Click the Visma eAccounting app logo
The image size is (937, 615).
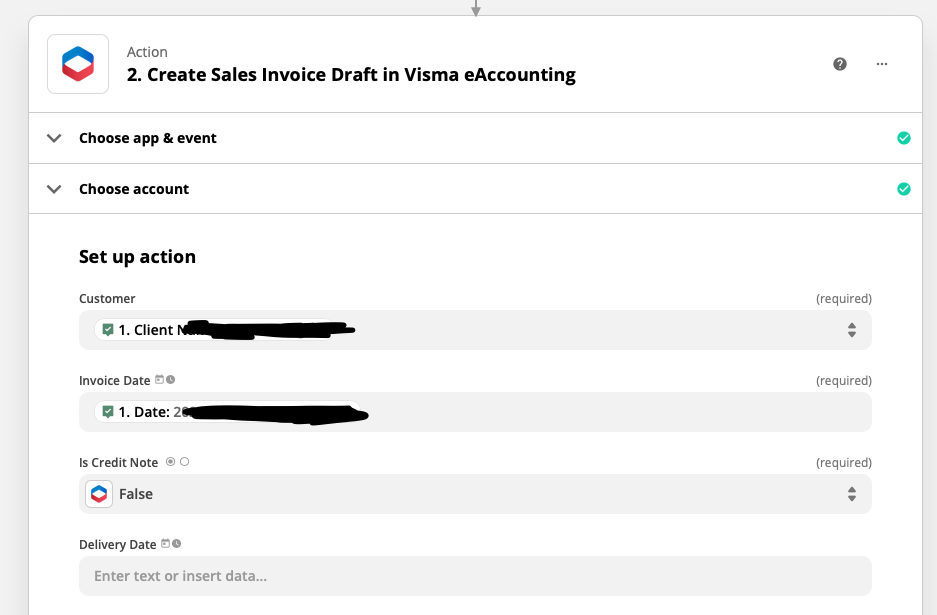click(78, 64)
